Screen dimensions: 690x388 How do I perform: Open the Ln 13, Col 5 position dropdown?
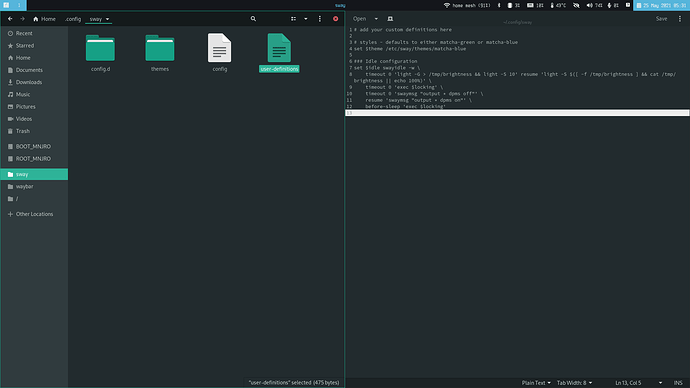639,383
